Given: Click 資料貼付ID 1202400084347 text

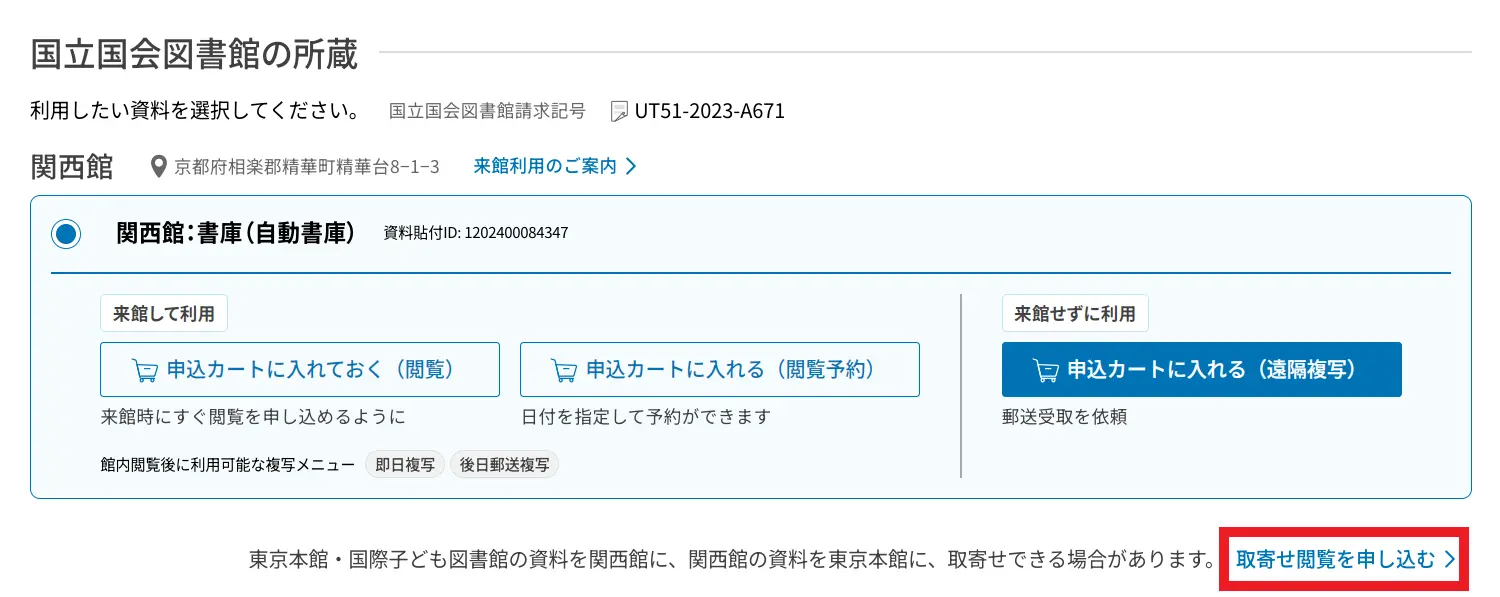Looking at the screenshot, I should click(x=476, y=233).
